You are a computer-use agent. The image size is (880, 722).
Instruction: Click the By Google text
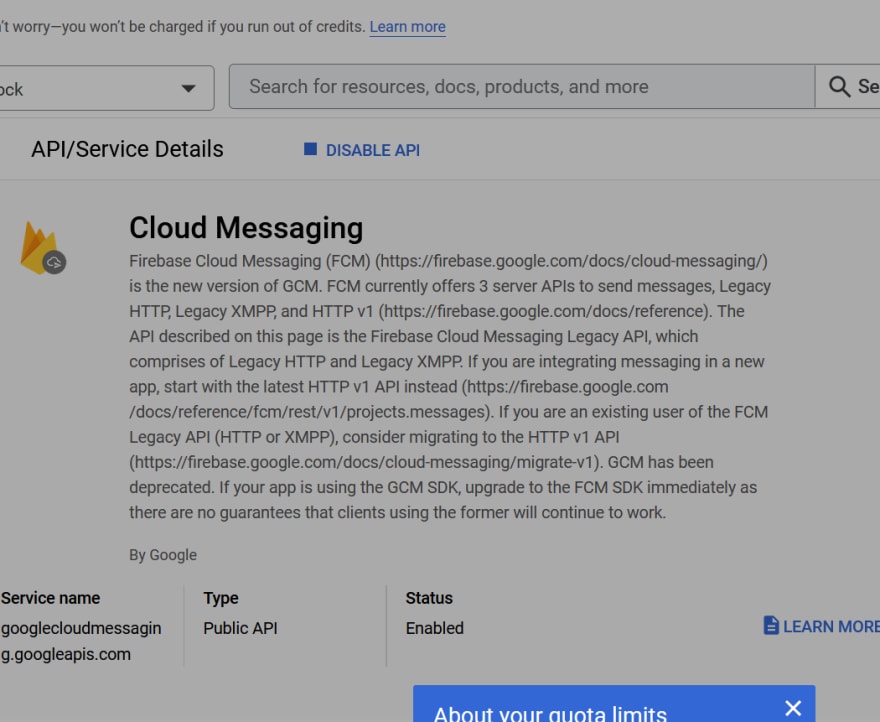click(x=163, y=555)
